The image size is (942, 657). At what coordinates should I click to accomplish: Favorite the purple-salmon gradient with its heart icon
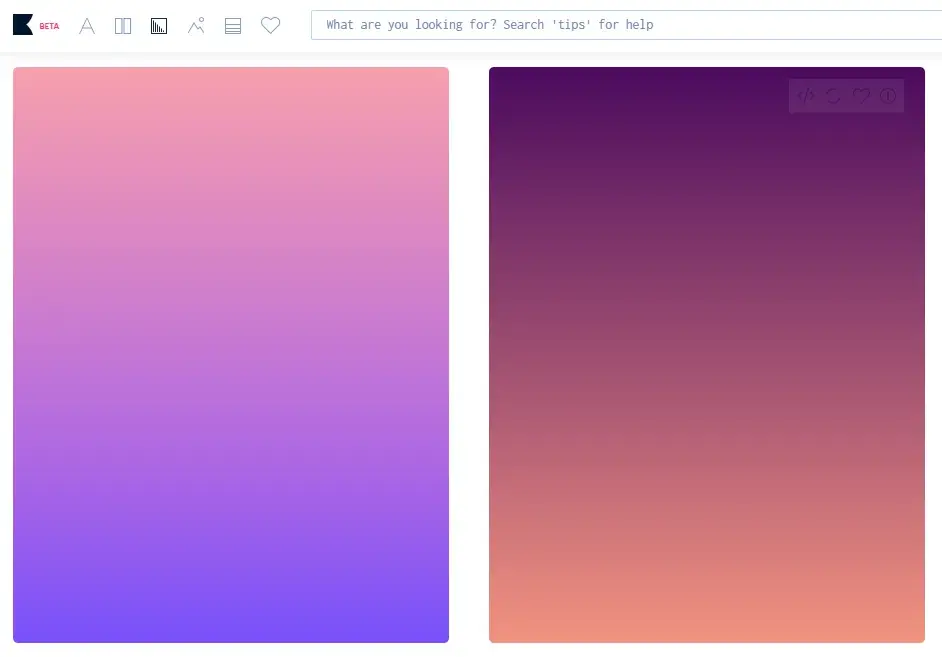pos(861,95)
